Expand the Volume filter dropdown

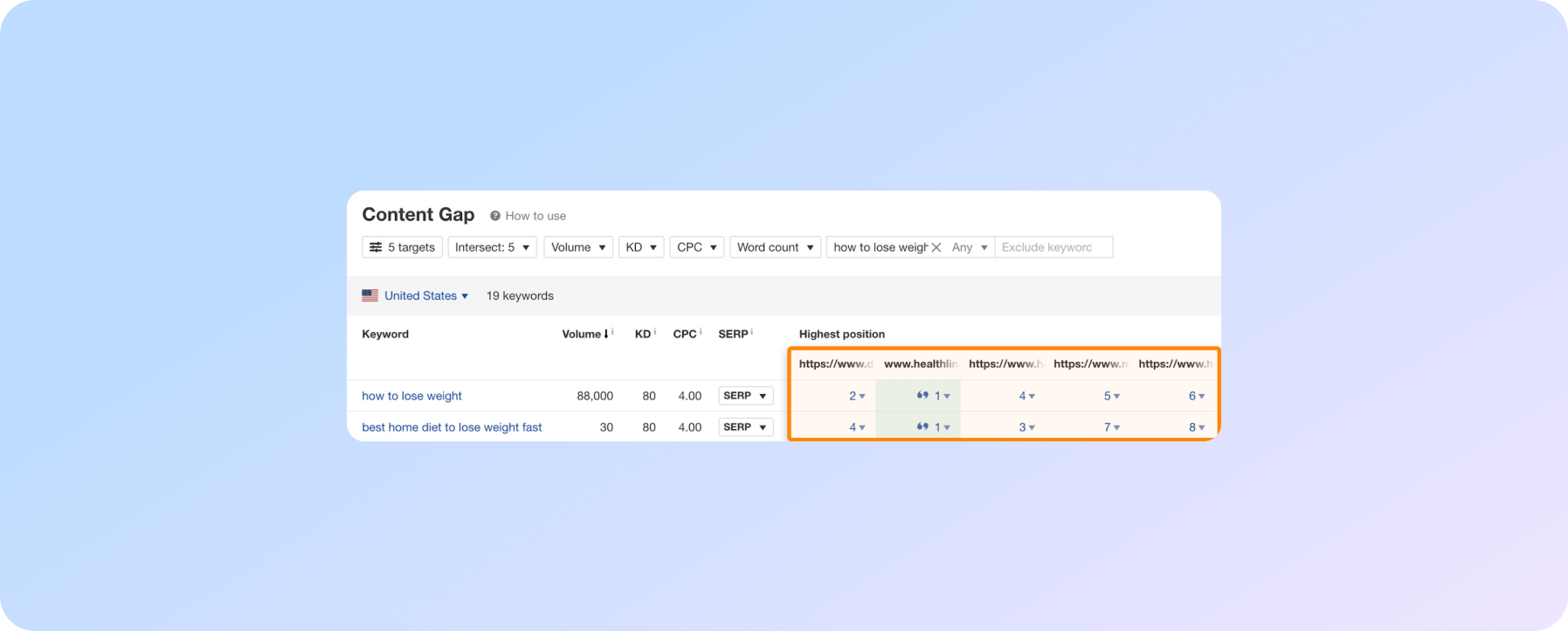[x=577, y=247]
